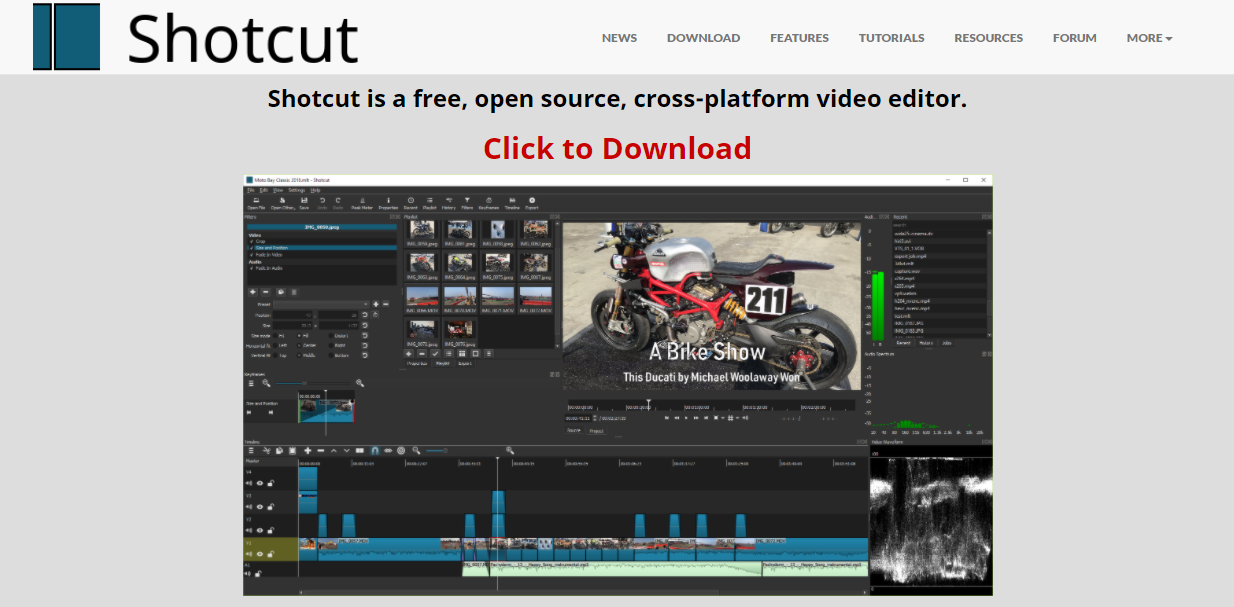Open the FORUM link
Viewport: 1234px width, 607px height.
pos(1074,38)
